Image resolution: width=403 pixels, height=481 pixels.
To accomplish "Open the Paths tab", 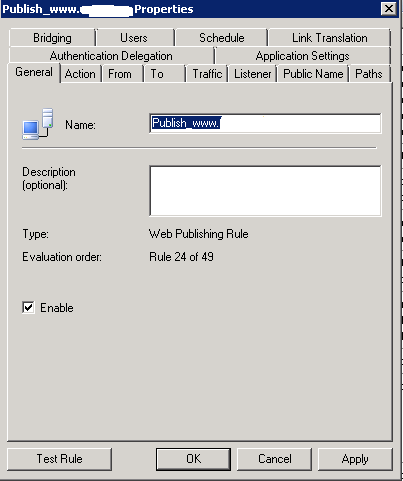I will point(369,74).
